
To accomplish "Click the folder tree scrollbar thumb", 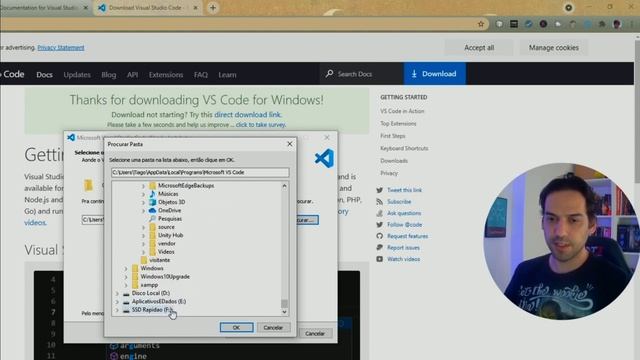I will point(284,303).
